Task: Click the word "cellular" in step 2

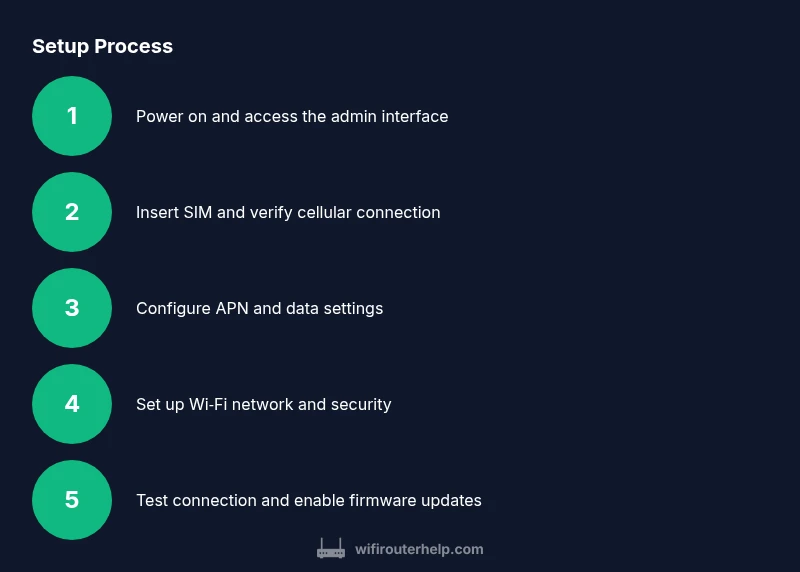Action: [x=326, y=212]
